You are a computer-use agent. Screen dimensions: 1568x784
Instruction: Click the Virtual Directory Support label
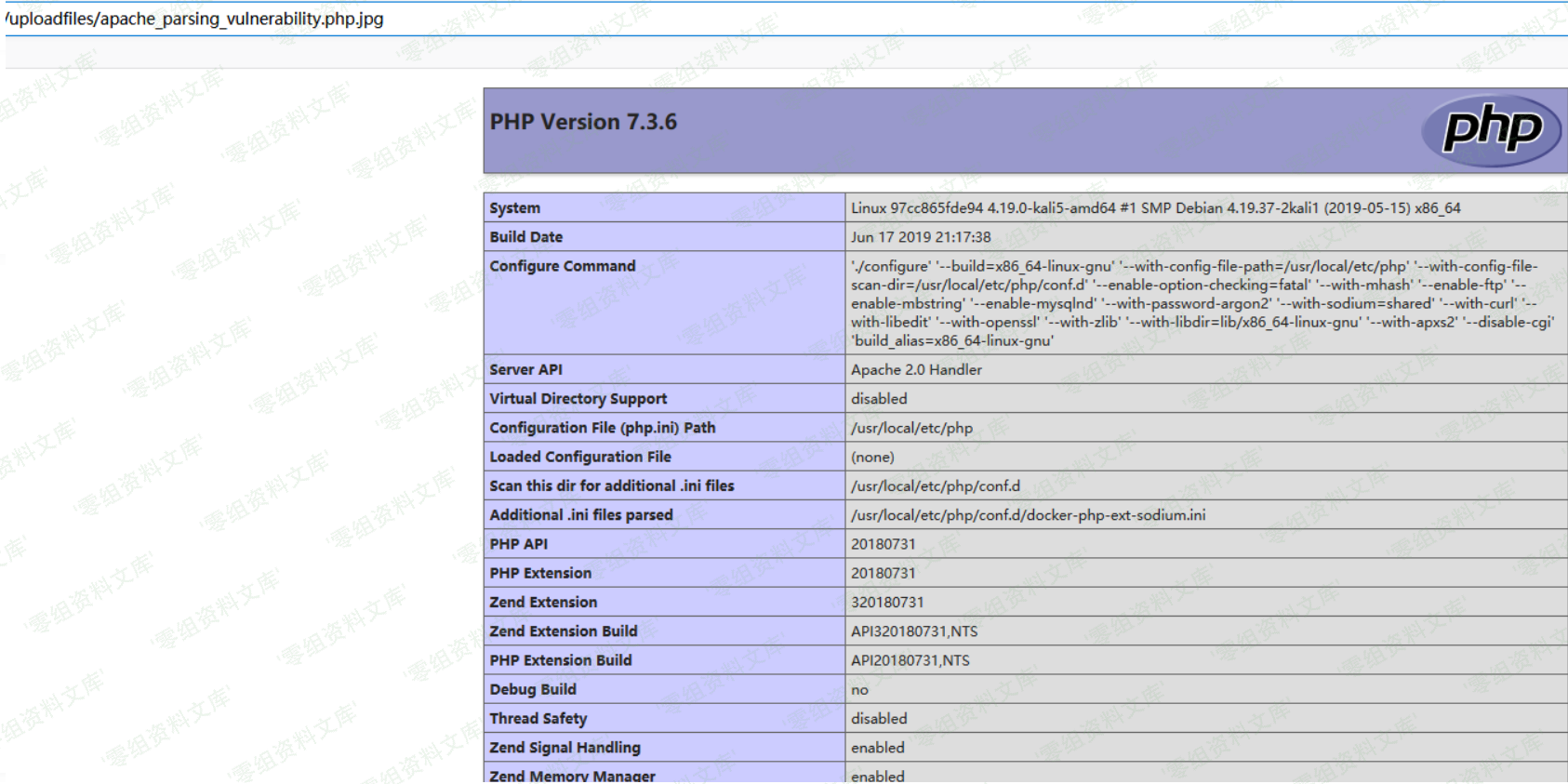[578, 399]
